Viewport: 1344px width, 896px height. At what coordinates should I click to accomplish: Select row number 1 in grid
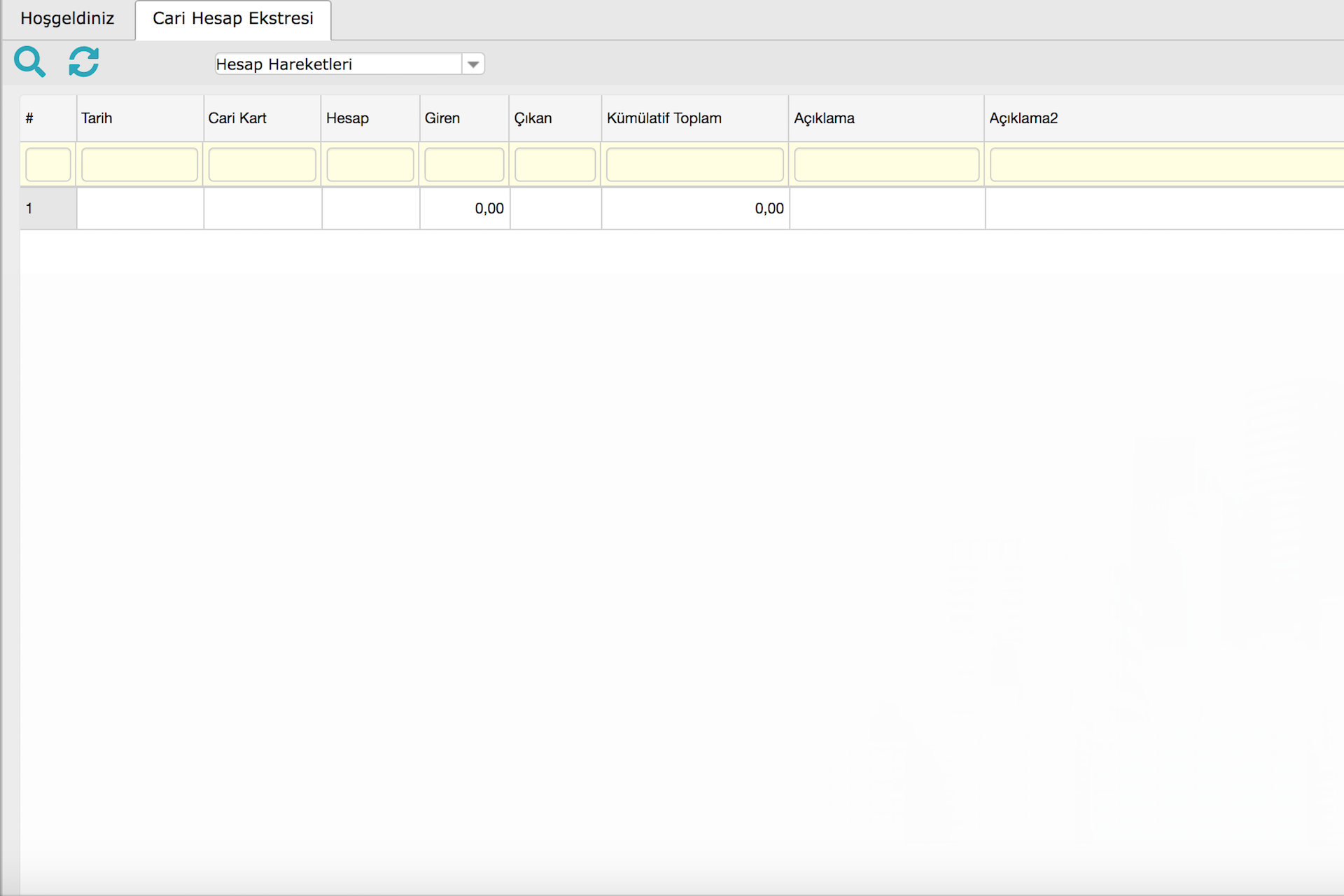point(48,209)
